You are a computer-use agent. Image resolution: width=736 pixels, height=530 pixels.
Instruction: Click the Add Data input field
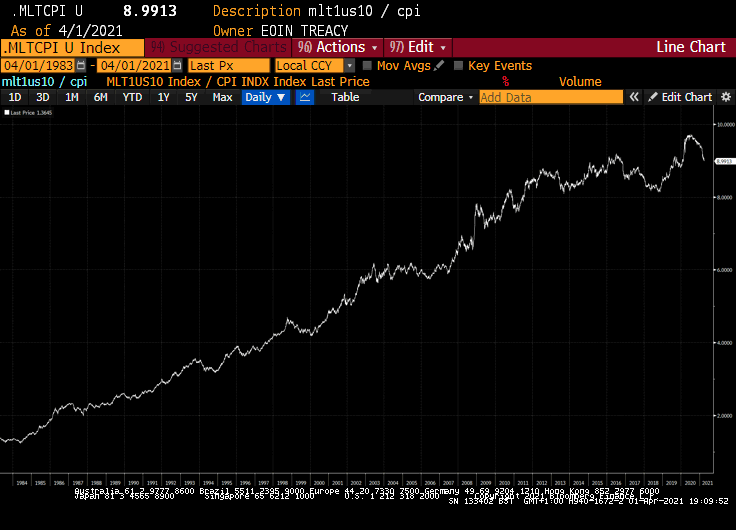click(551, 97)
